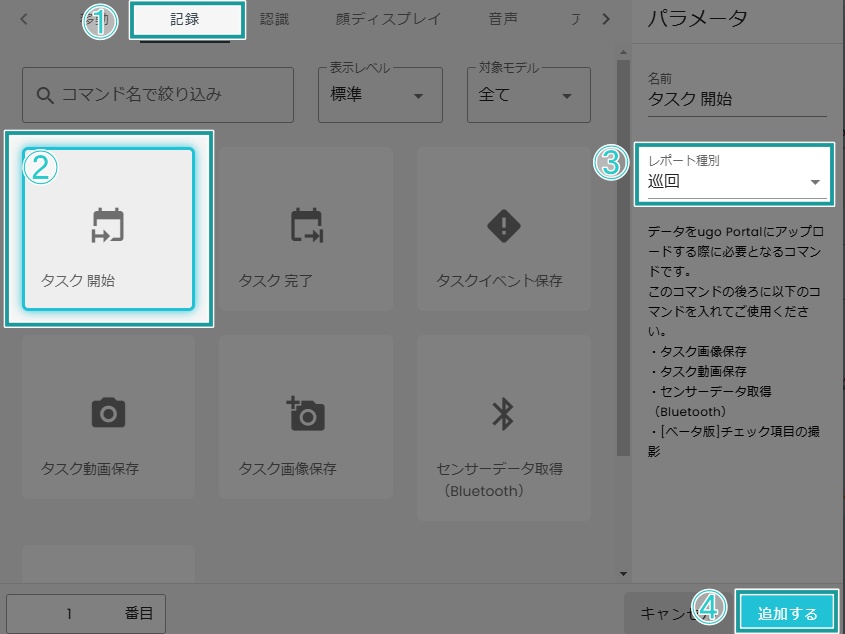This screenshot has height=634, width=845.
Task: Select the タスク画像保存 add-photo card
Action: coord(306,417)
